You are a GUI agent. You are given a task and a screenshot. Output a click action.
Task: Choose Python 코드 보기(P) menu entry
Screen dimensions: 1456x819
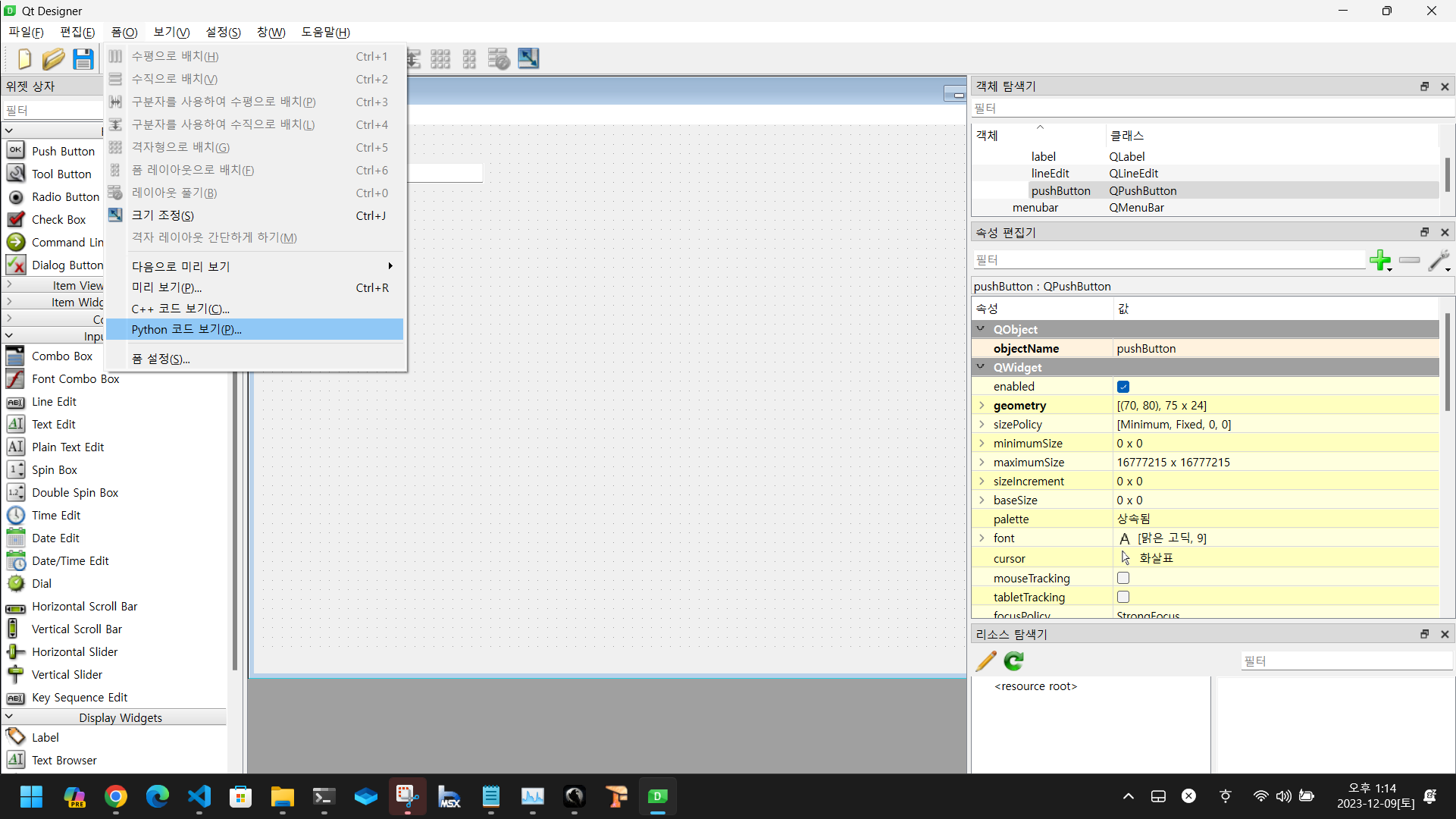click(255, 329)
